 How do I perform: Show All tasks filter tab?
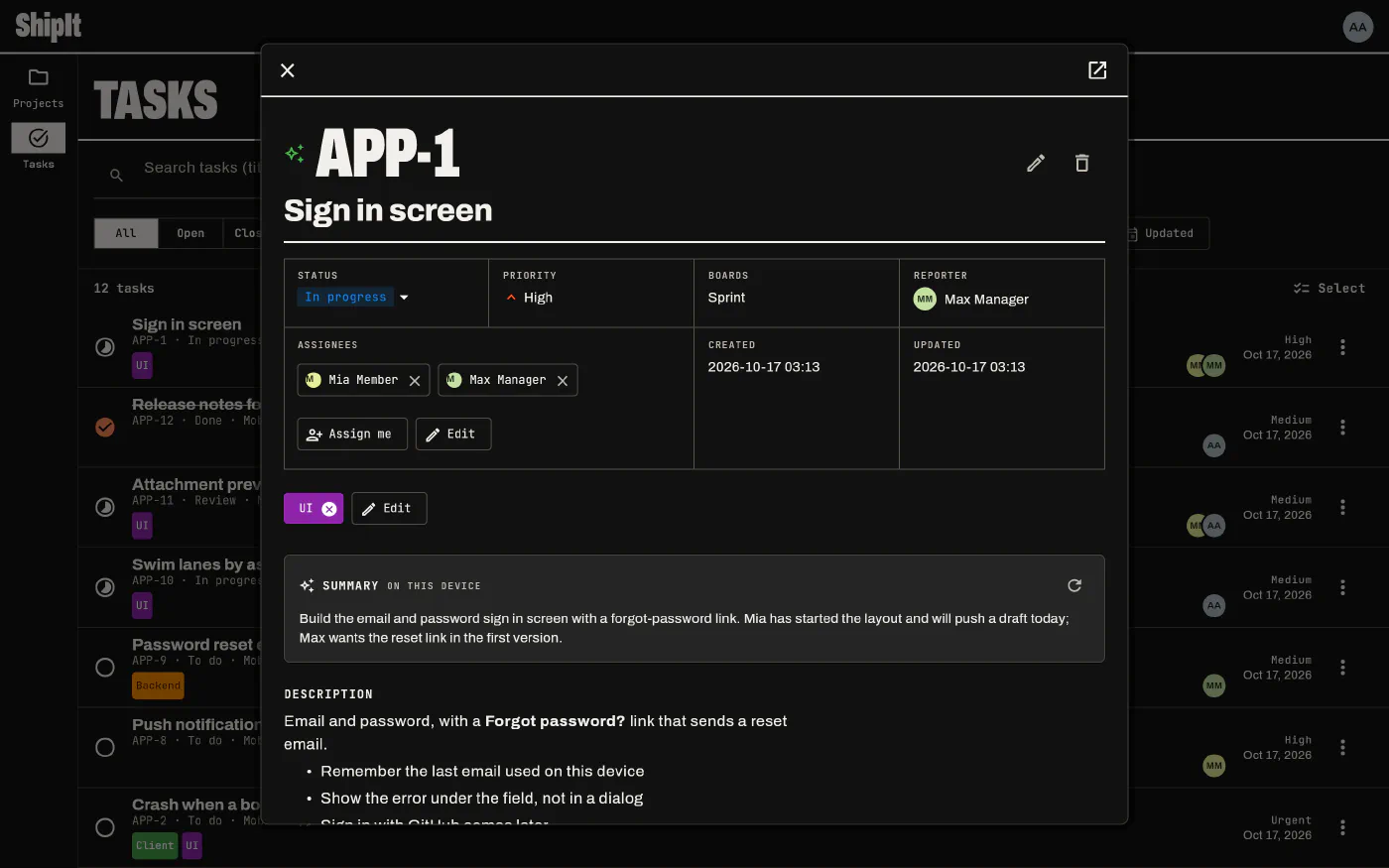point(126,233)
